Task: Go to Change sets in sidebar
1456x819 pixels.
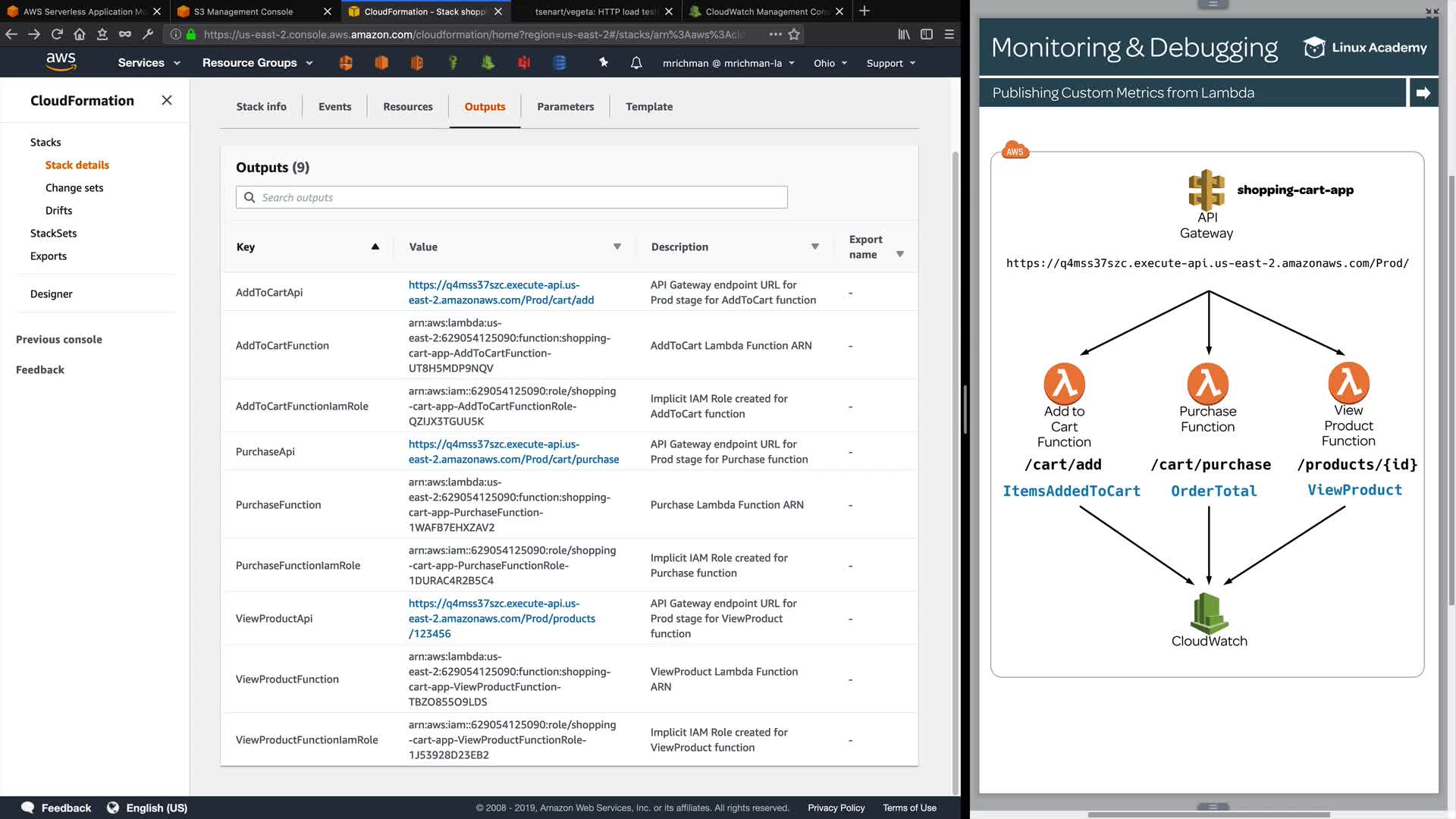Action: click(x=74, y=188)
